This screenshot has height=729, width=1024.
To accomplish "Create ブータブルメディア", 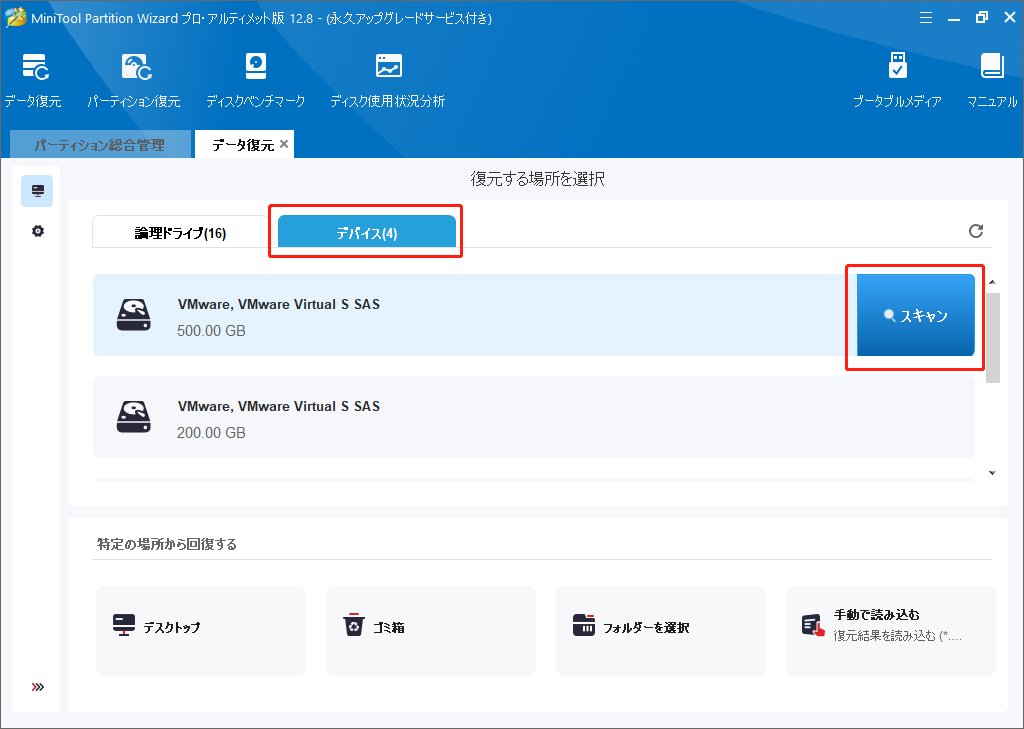I will coord(897,80).
